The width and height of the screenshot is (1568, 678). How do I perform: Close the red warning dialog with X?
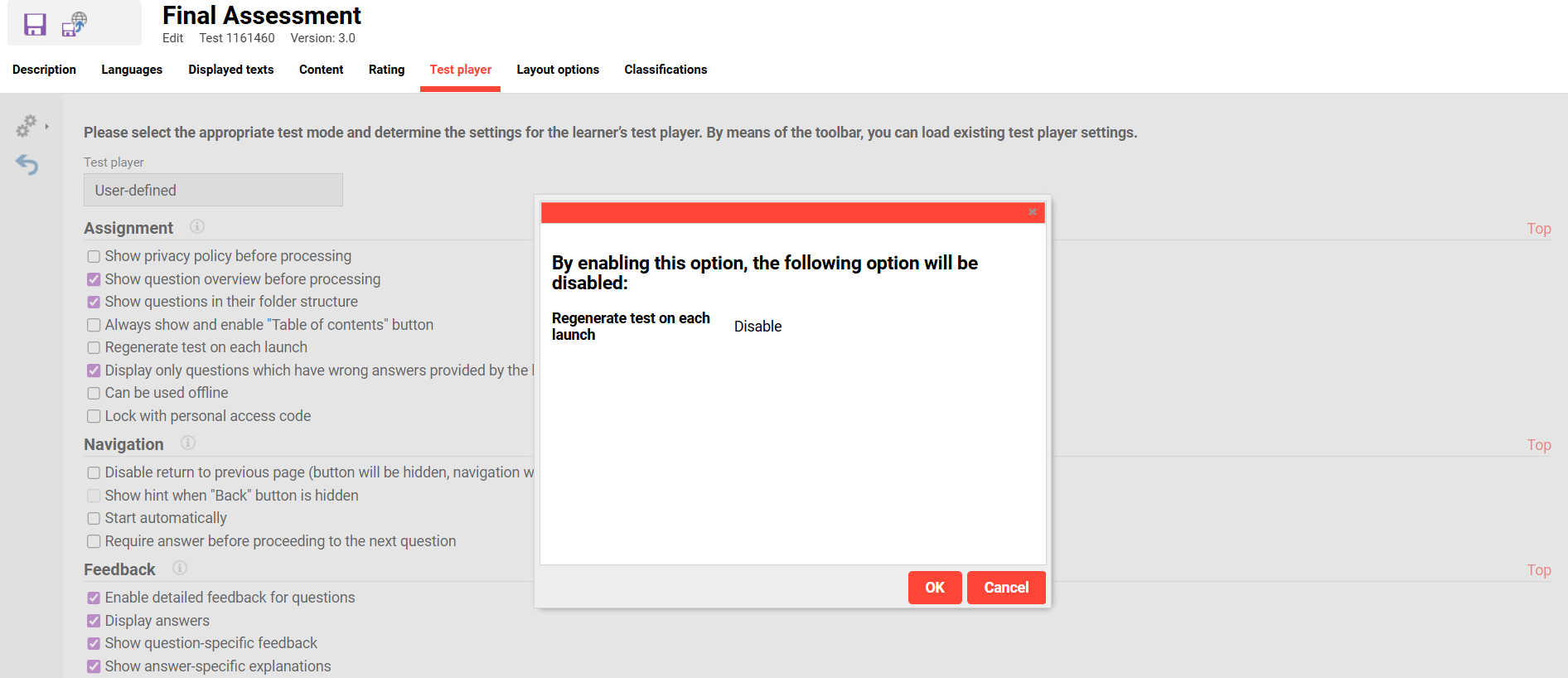pyautogui.click(x=1033, y=212)
